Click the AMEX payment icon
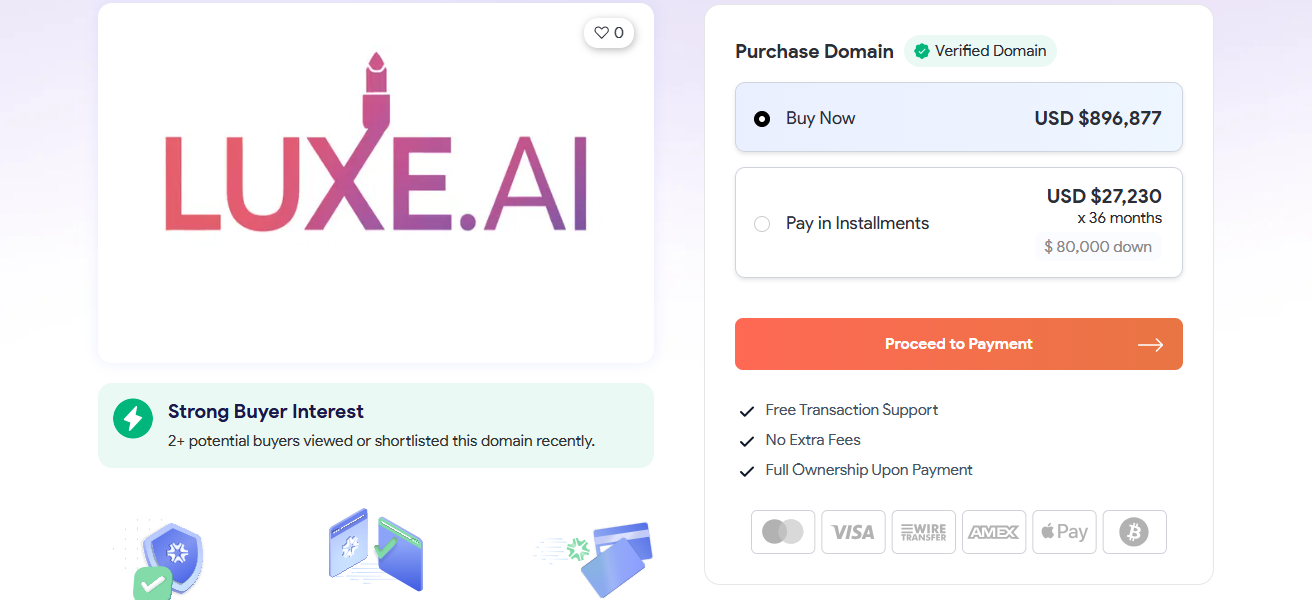The width and height of the screenshot is (1312, 600). 994,531
